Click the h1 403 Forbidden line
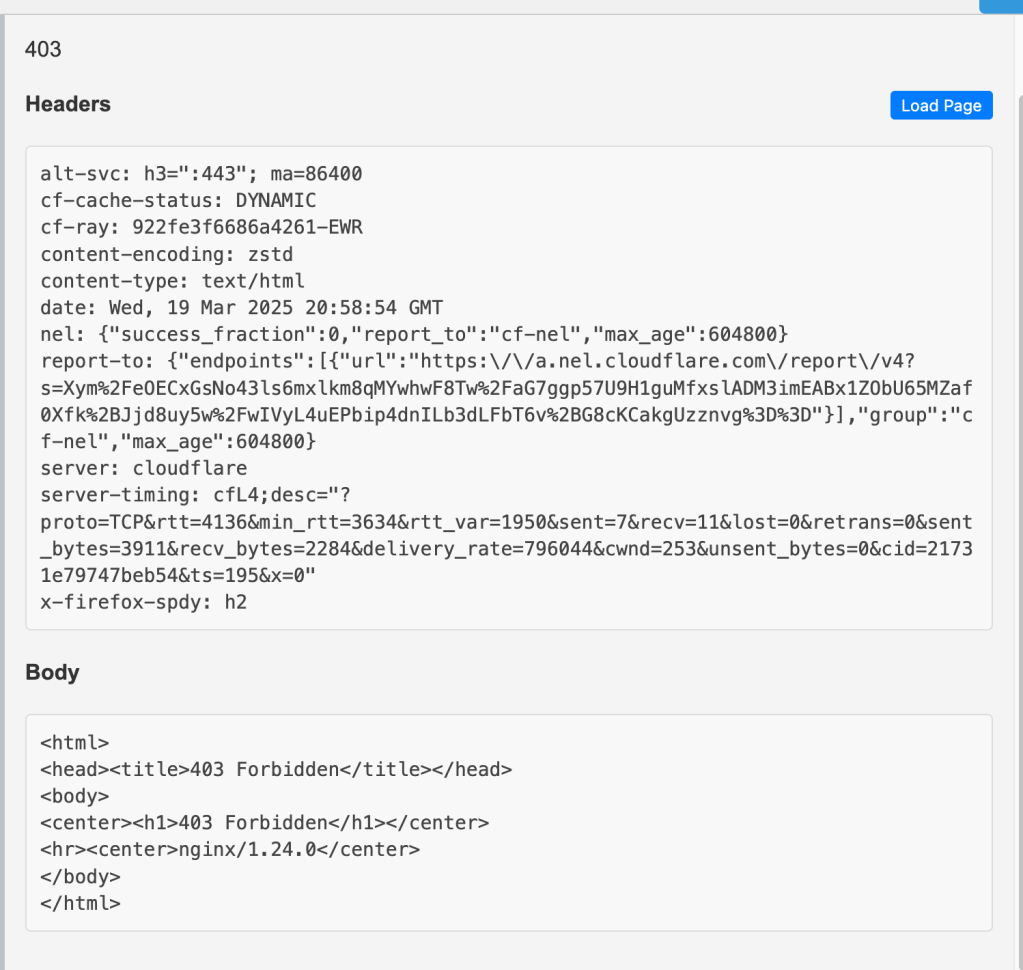This screenshot has height=970, width=1023. point(264,823)
